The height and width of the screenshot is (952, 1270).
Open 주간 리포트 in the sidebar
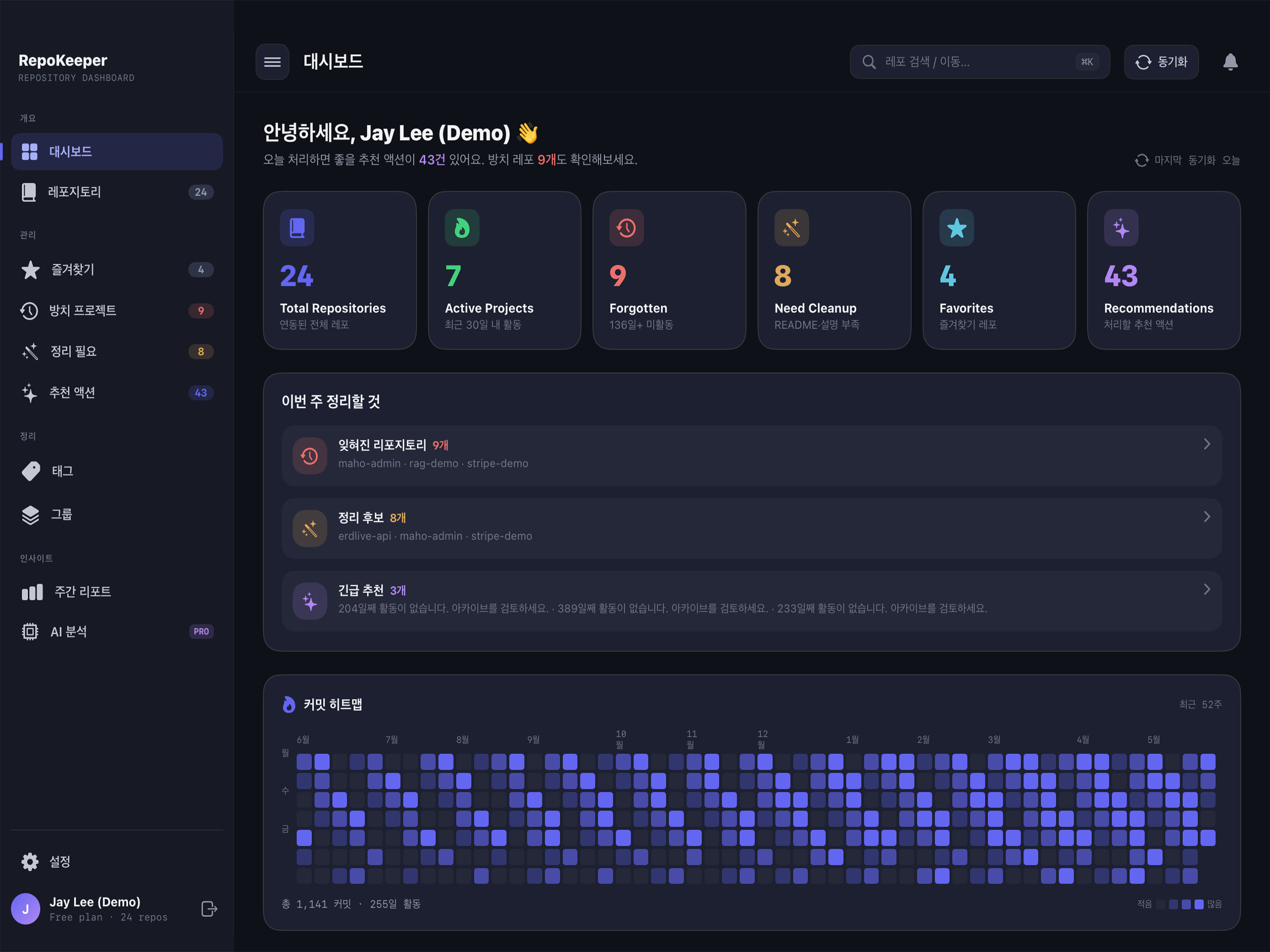click(117, 592)
